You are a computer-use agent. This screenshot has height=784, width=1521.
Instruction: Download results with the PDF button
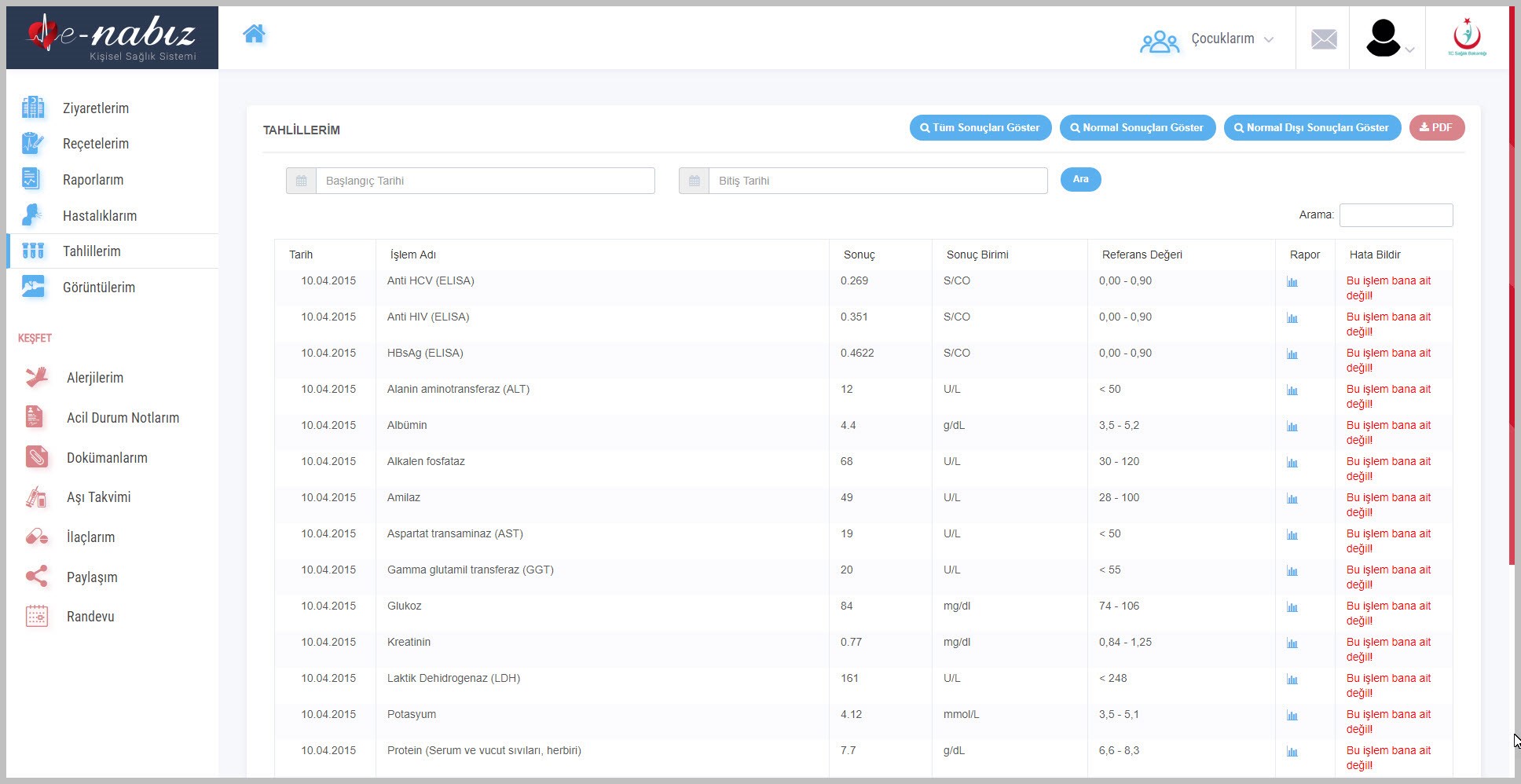(x=1436, y=128)
